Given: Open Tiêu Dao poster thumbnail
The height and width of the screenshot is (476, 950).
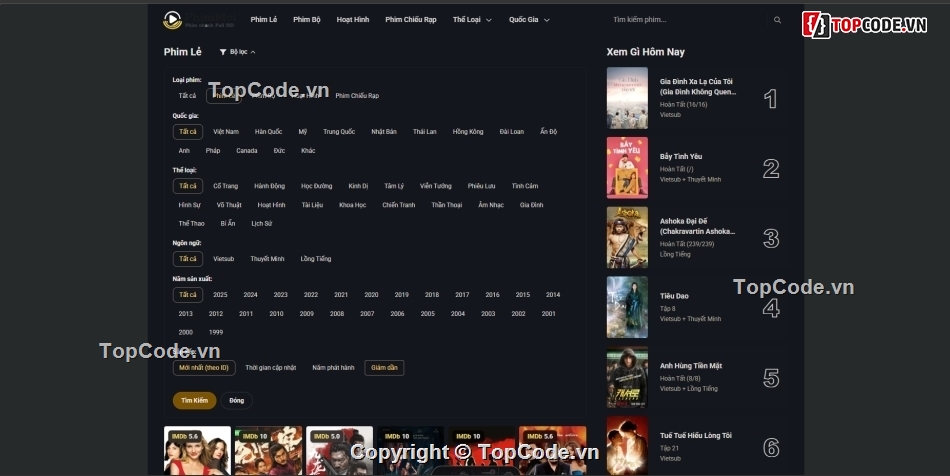Looking at the screenshot, I should [x=627, y=307].
